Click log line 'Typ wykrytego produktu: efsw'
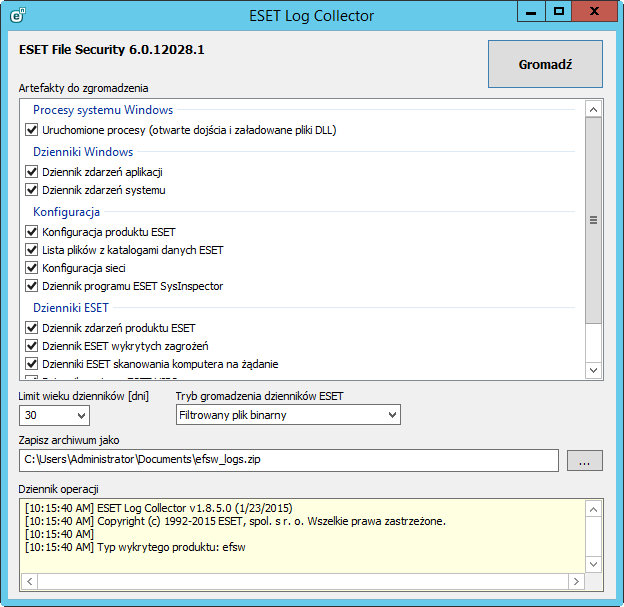 (x=135, y=547)
